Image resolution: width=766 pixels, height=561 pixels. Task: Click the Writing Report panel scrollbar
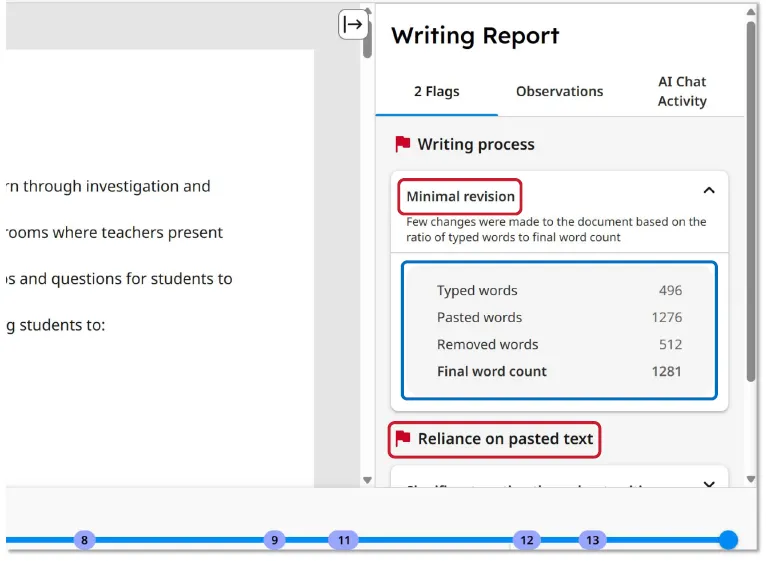point(751,200)
